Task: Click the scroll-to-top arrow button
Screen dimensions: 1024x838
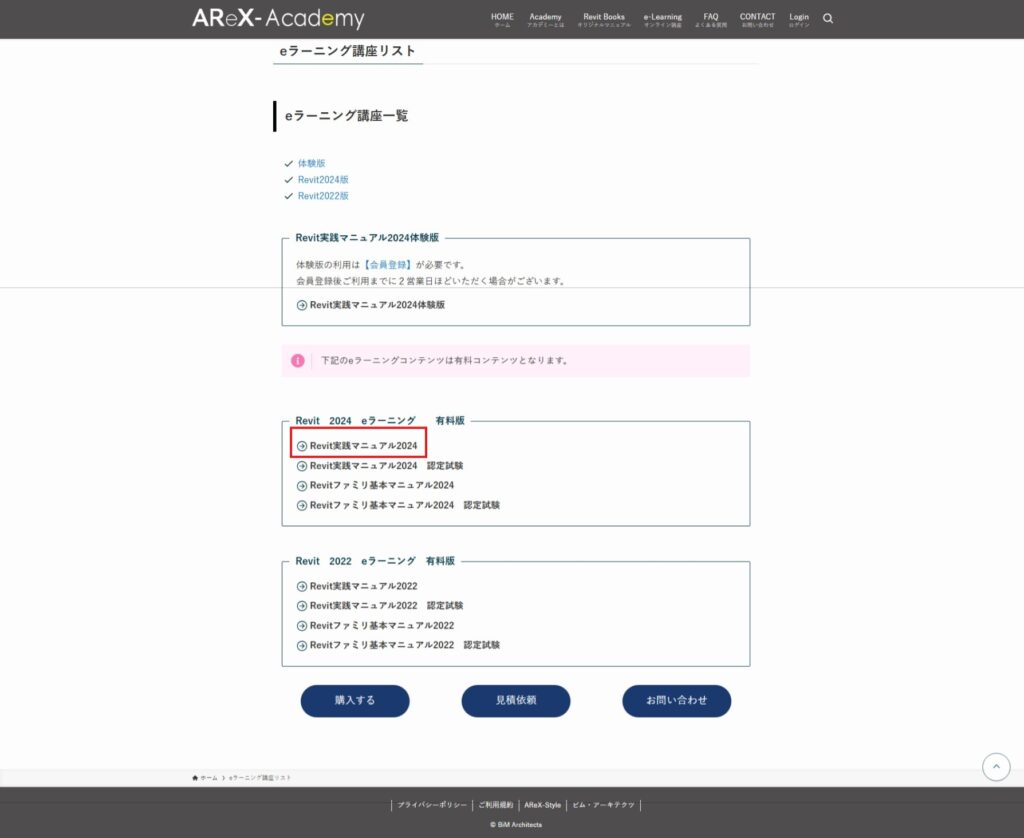Action: (996, 767)
